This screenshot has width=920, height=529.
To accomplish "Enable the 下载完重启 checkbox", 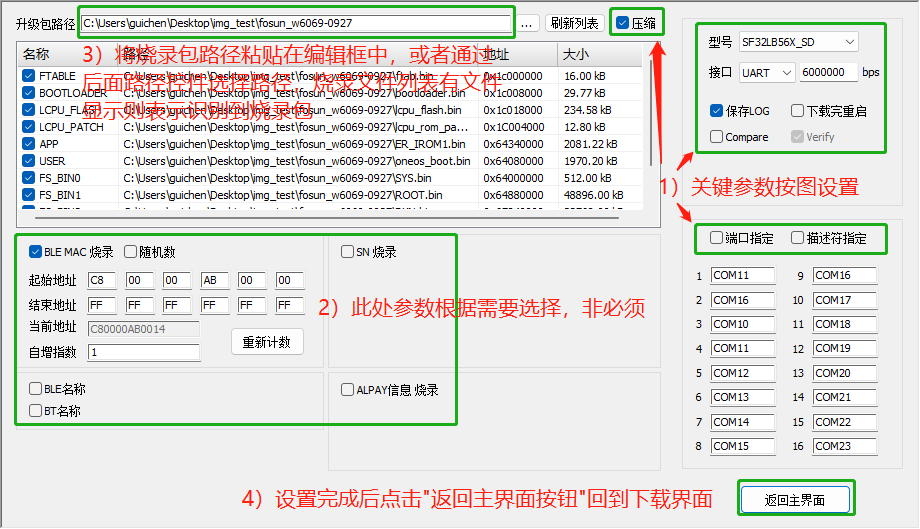I will pos(798,111).
